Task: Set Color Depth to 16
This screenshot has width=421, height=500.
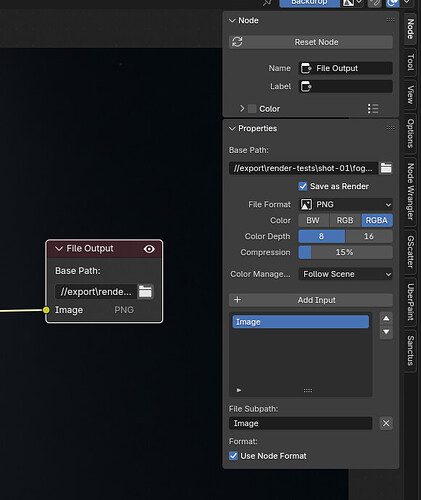Action: (x=369, y=236)
